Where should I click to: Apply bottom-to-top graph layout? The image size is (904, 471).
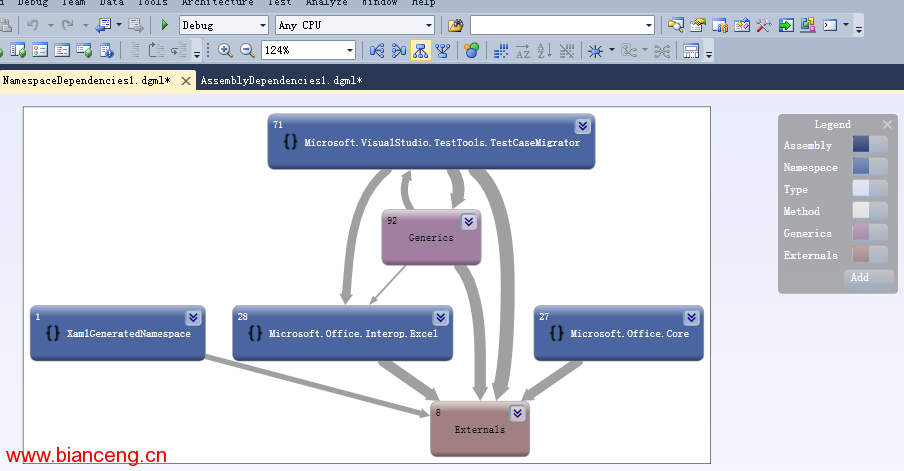coord(443,51)
